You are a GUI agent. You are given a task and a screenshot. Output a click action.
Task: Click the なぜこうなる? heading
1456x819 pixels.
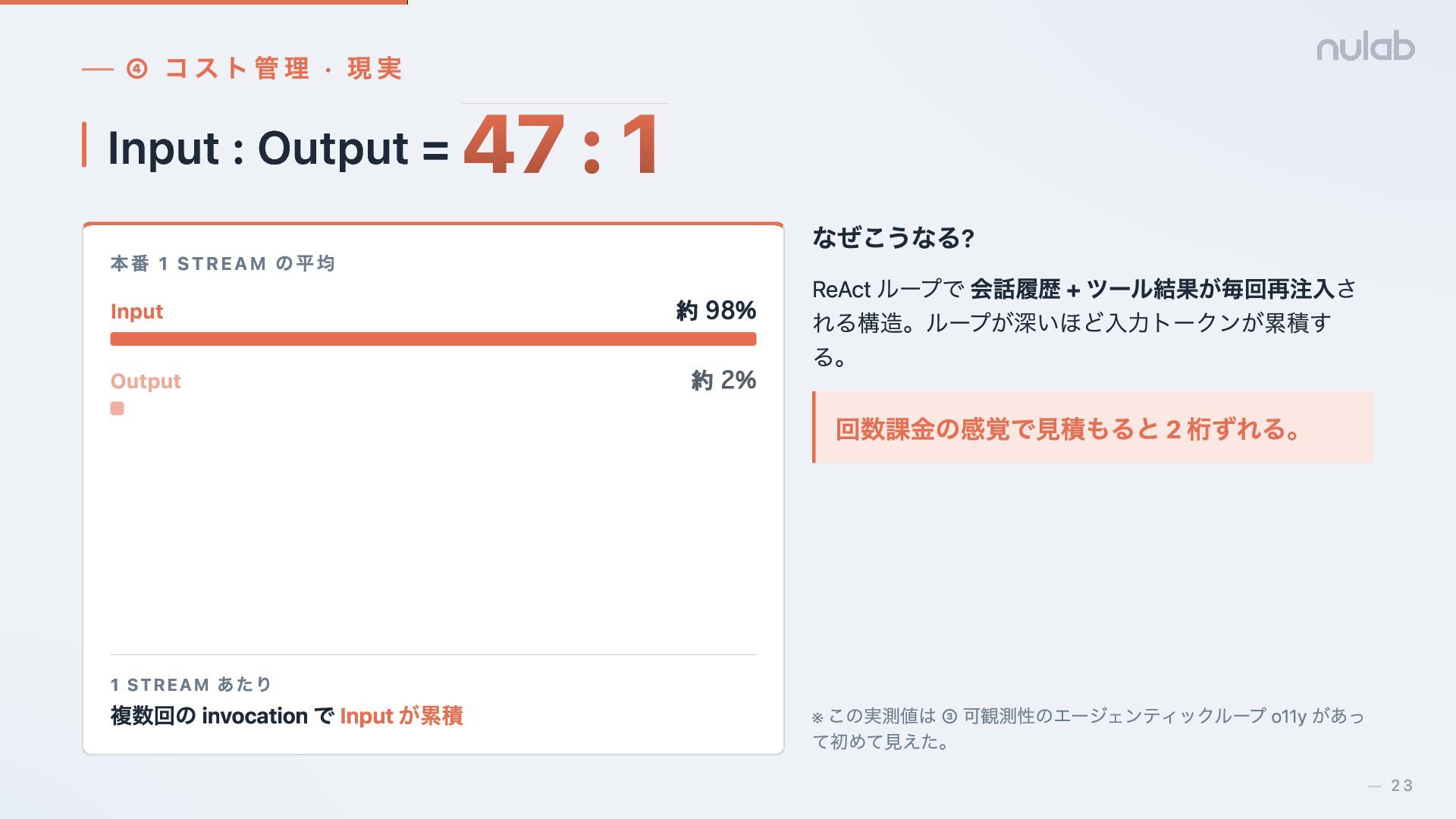click(x=893, y=238)
